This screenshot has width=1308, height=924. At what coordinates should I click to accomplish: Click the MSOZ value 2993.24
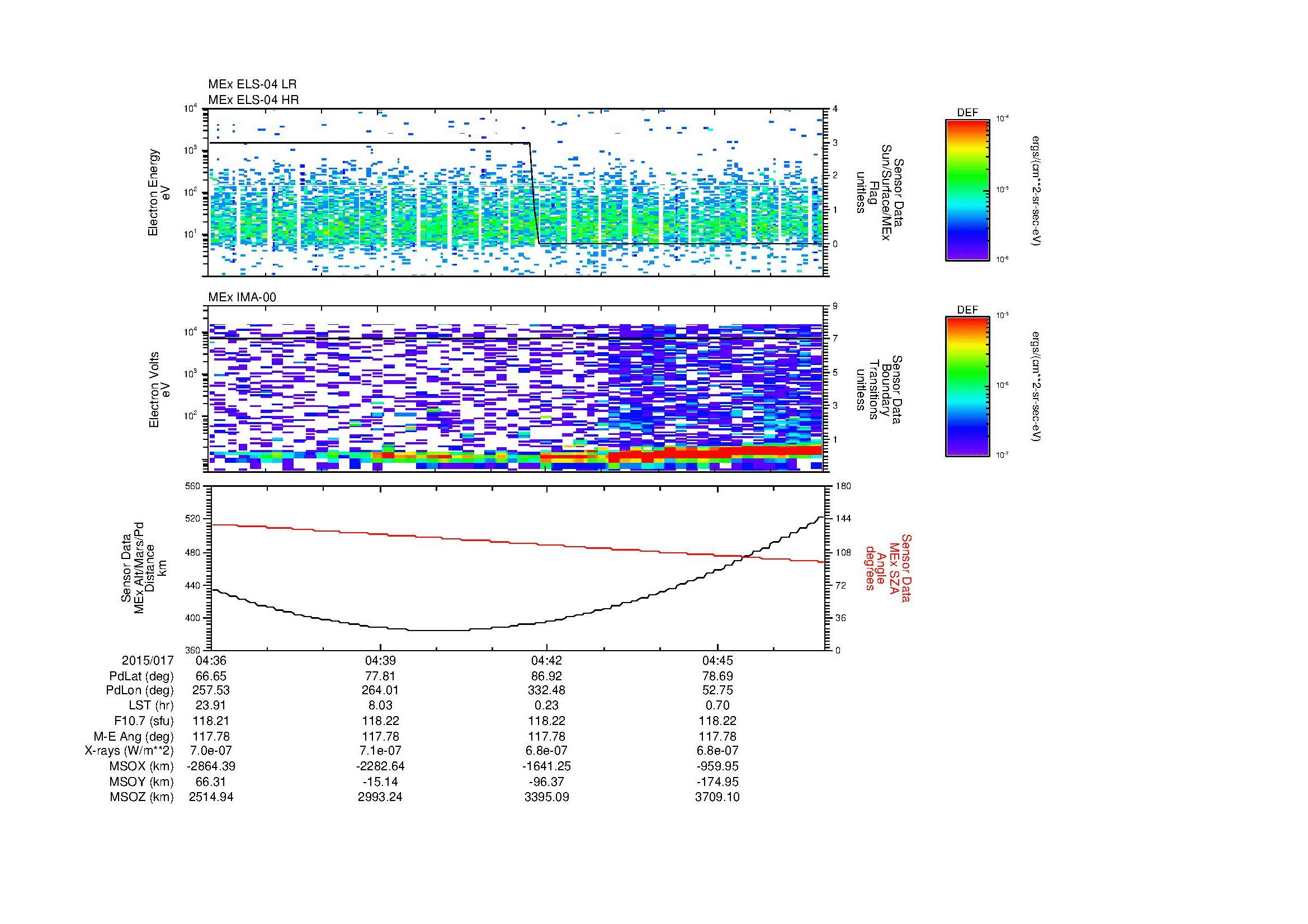(380, 797)
